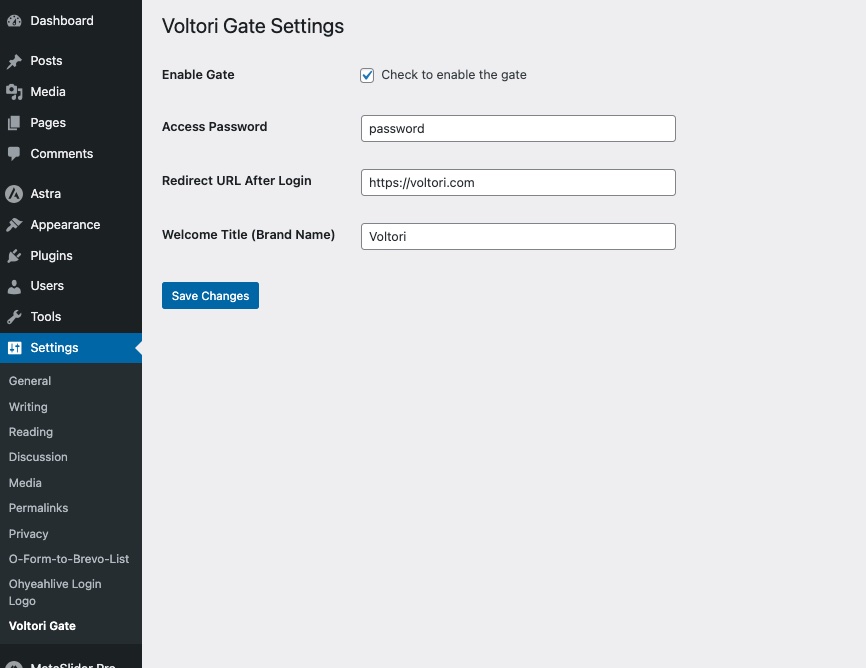The height and width of the screenshot is (668, 866).
Task: Click the Tools wrench icon
Action: 14,317
